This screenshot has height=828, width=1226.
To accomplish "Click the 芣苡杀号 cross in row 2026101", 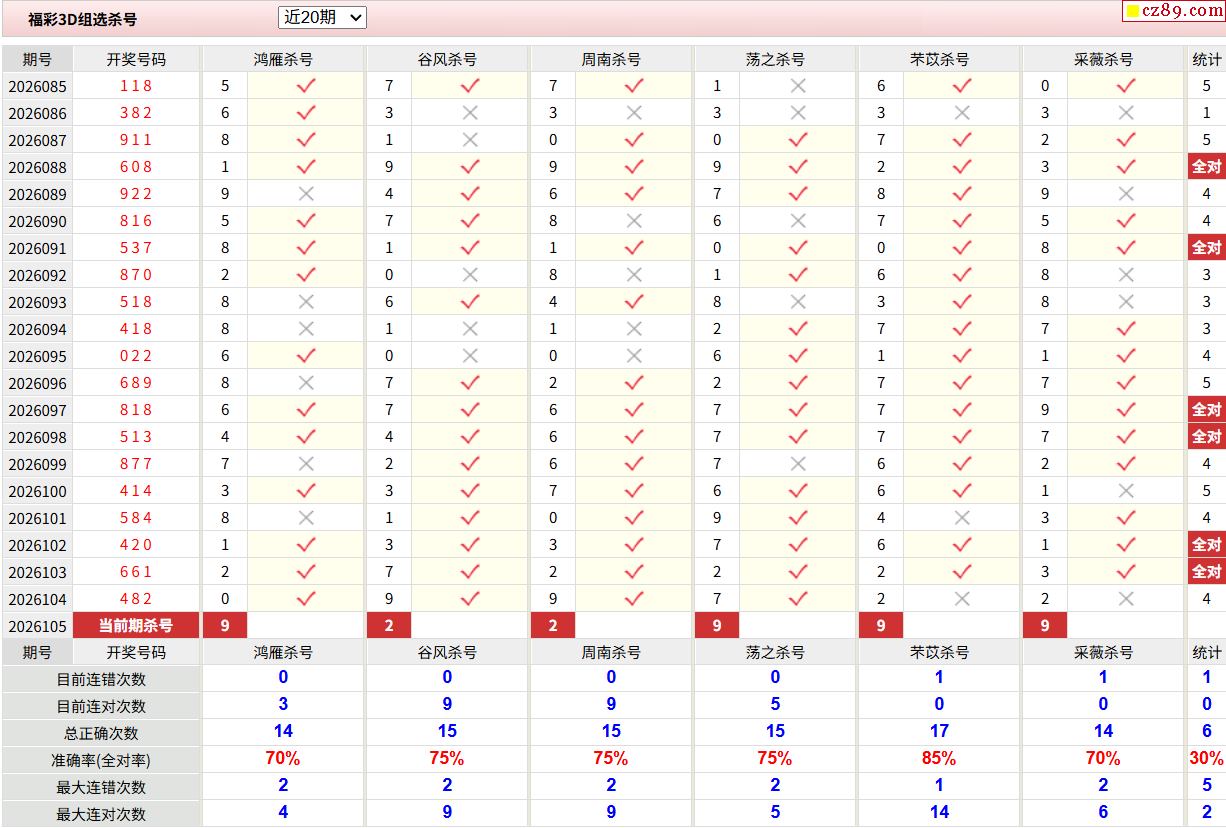I will 961,518.
